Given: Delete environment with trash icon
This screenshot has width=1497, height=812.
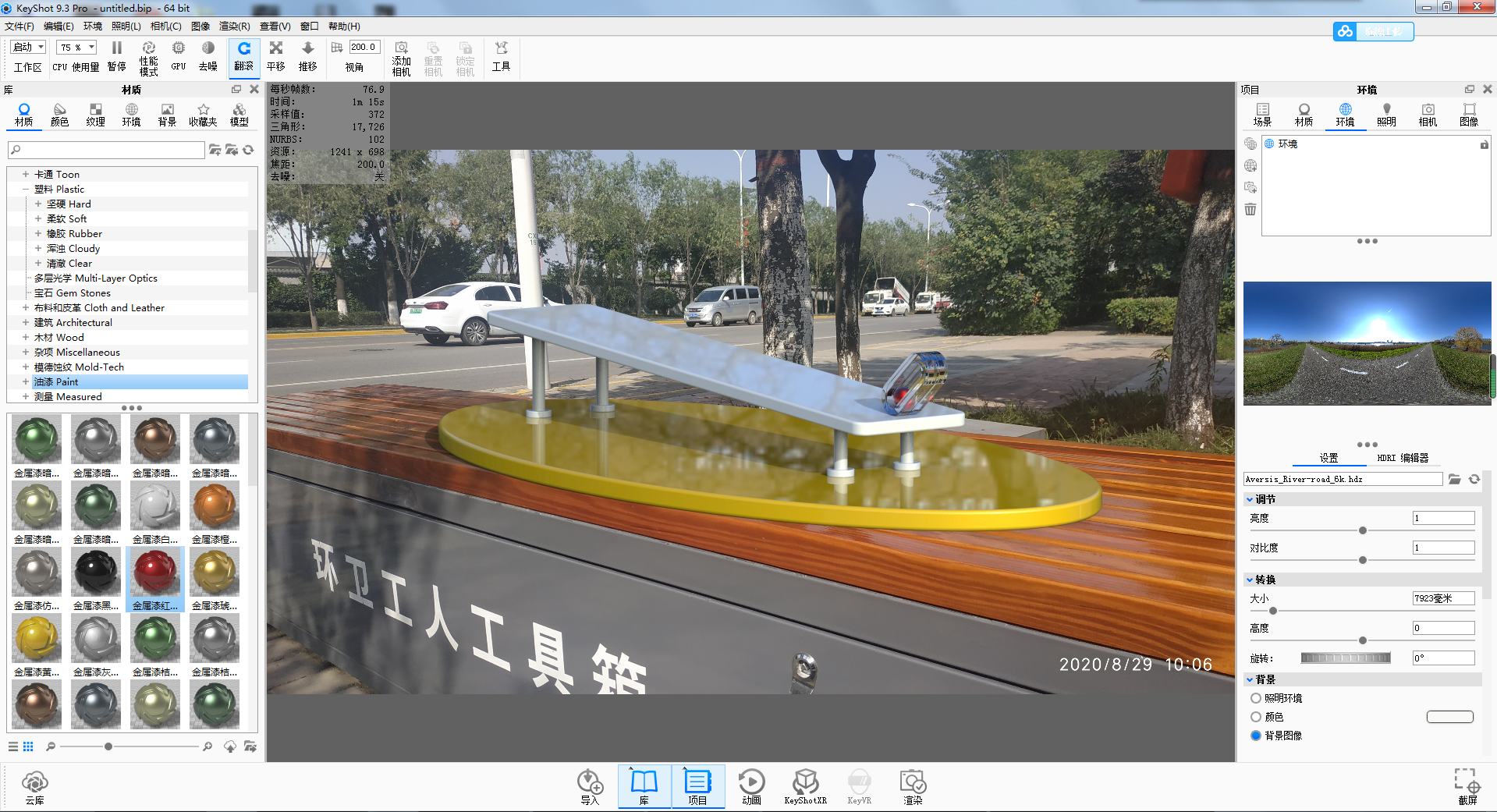Looking at the screenshot, I should [x=1250, y=209].
